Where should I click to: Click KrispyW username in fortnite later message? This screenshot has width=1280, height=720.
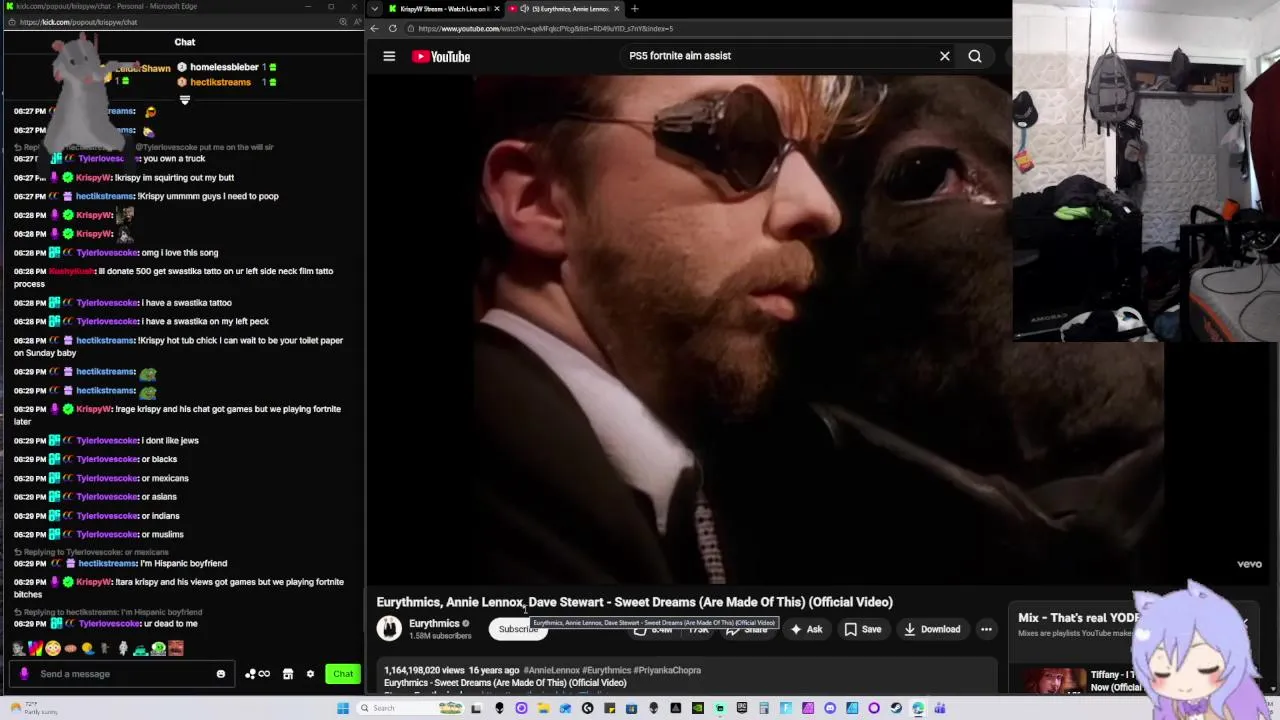click(95, 409)
